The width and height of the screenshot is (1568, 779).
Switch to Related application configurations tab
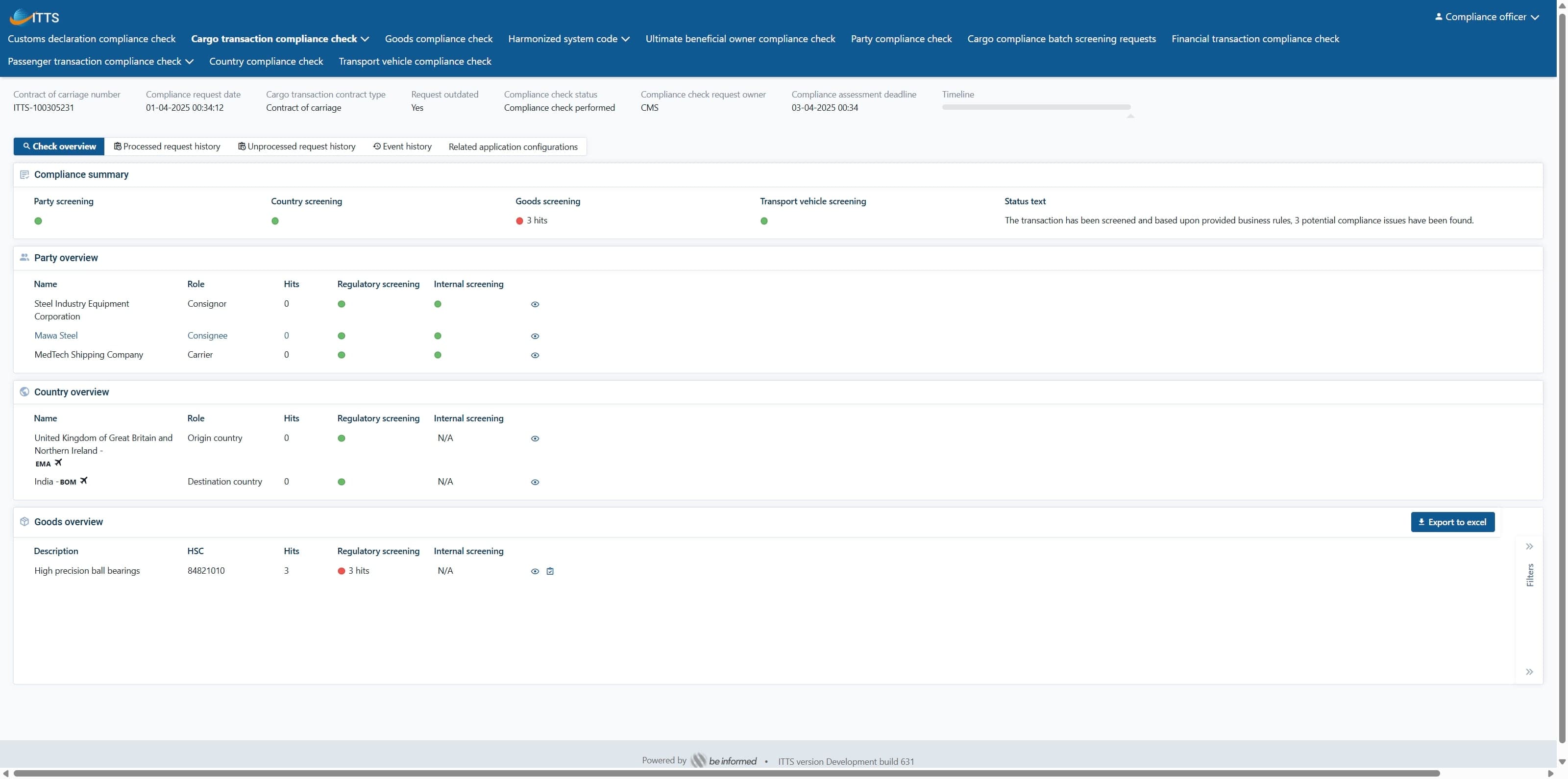(513, 146)
